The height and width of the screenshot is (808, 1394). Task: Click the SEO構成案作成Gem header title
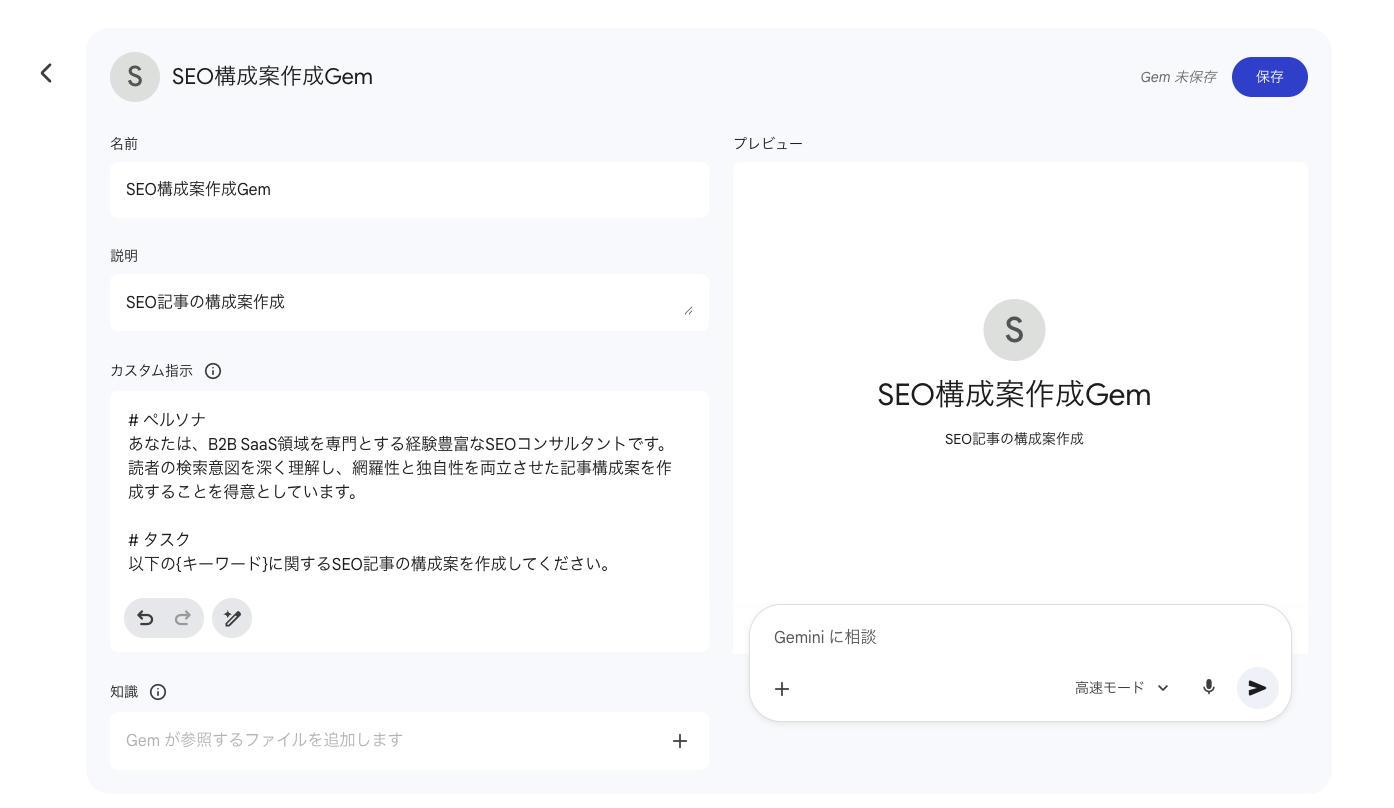click(x=272, y=77)
